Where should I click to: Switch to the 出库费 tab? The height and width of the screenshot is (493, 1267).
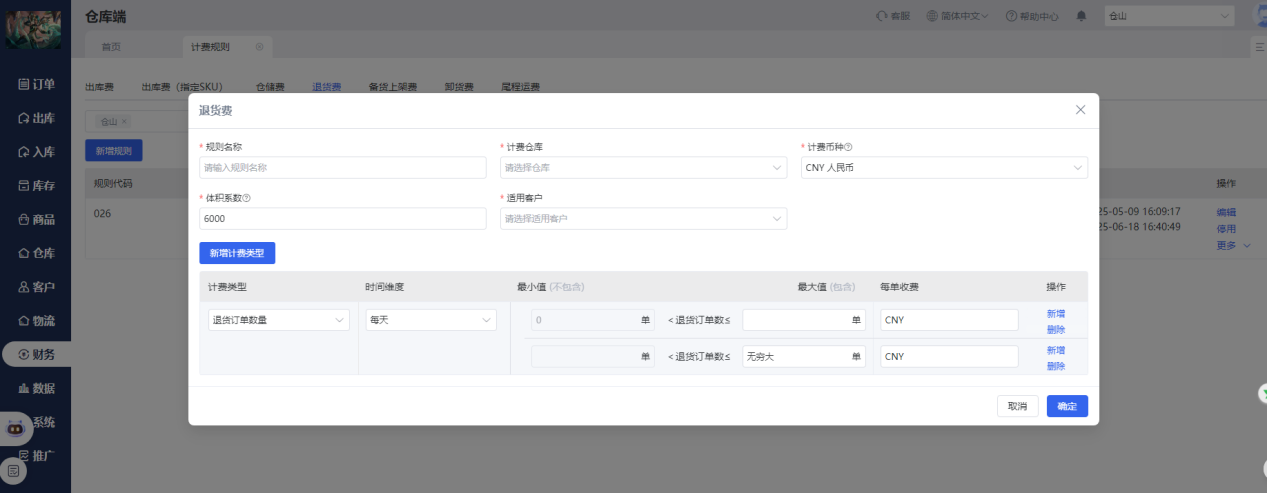(99, 87)
